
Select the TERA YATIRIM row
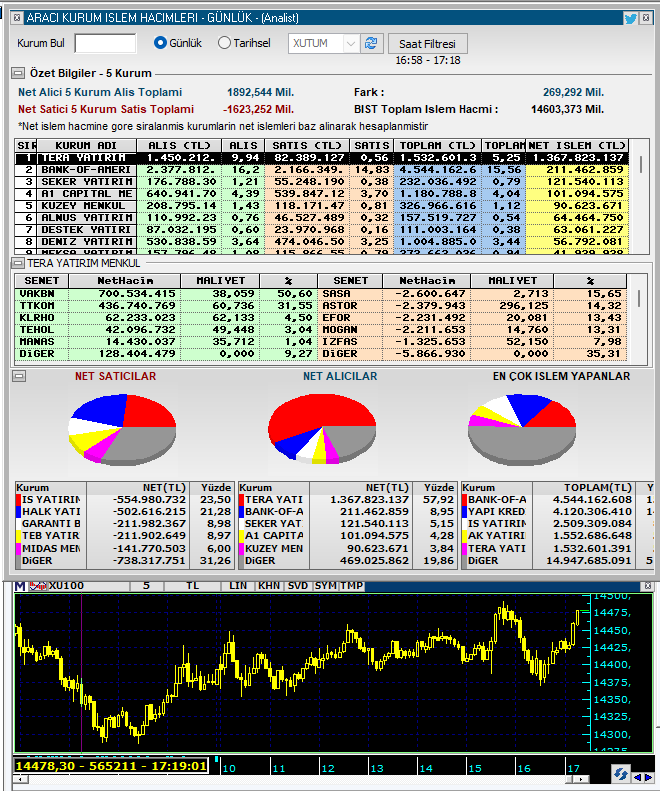(x=322, y=158)
